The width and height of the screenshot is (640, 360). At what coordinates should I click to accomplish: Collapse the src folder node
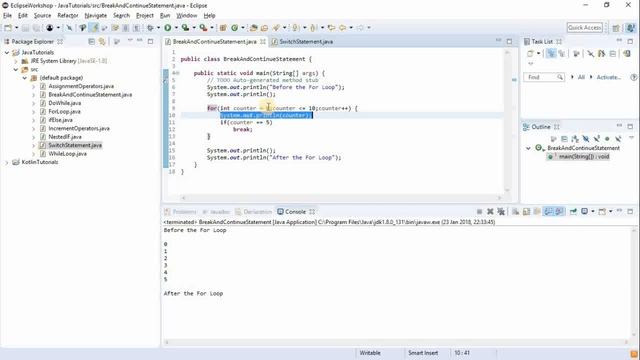coord(16,69)
